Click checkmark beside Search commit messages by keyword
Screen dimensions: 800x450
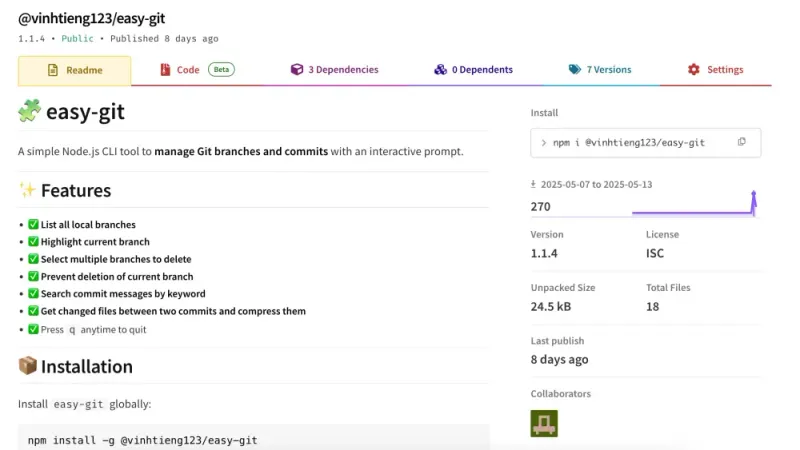click(x=33, y=293)
